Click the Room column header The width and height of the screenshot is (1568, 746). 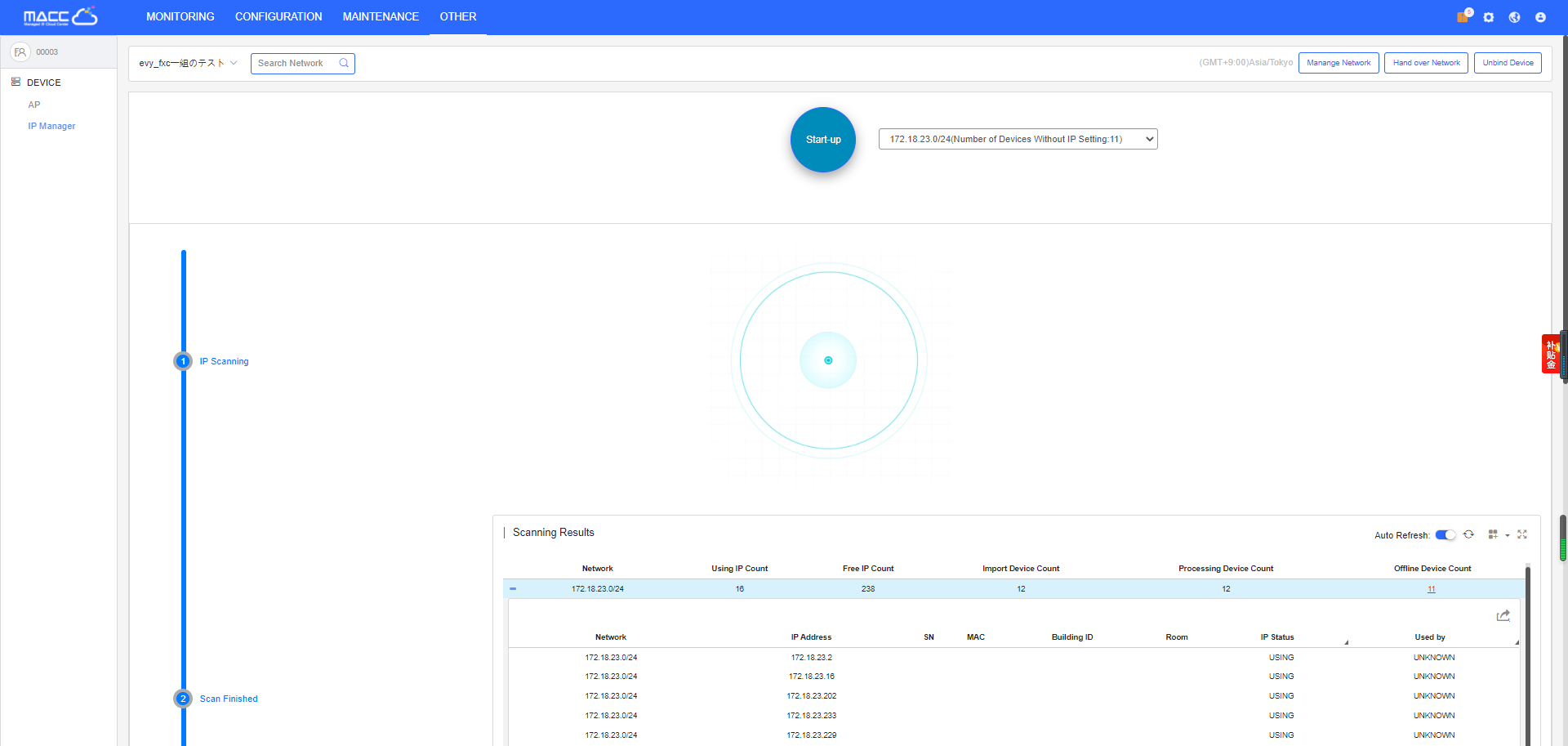tap(1177, 637)
